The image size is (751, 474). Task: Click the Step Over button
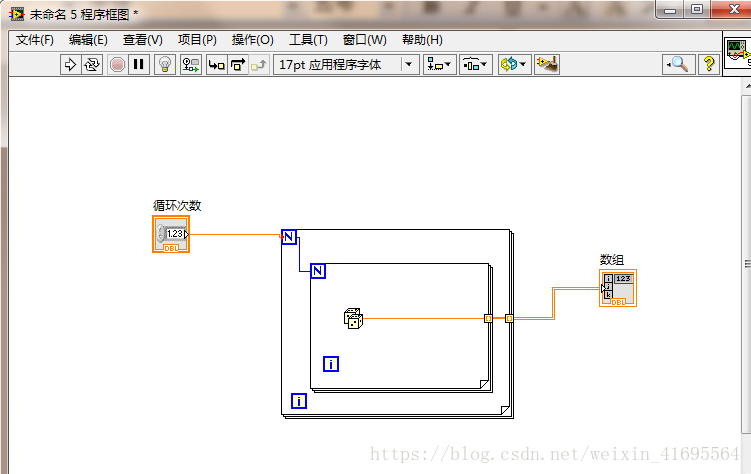click(x=238, y=65)
